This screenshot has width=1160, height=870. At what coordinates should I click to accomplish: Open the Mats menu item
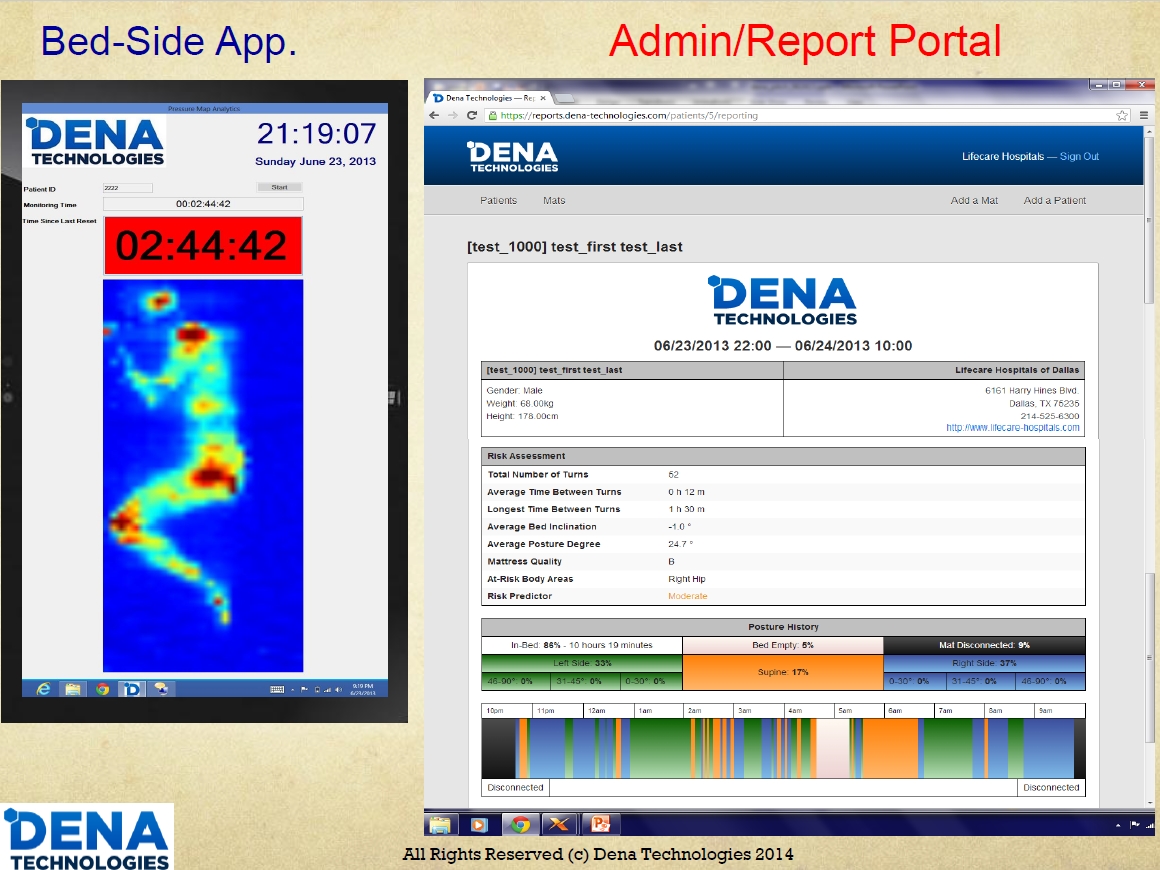click(x=554, y=200)
